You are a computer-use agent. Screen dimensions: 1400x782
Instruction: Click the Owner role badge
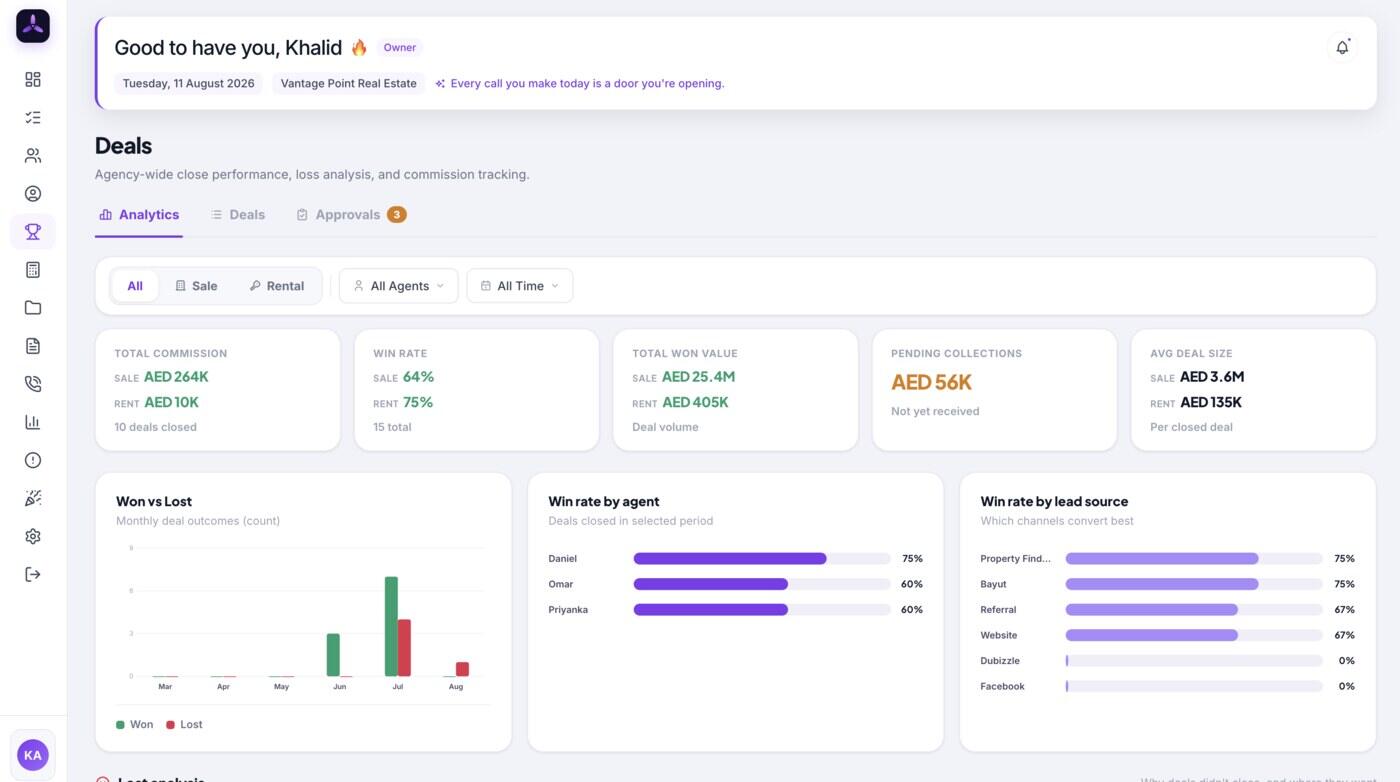click(400, 47)
